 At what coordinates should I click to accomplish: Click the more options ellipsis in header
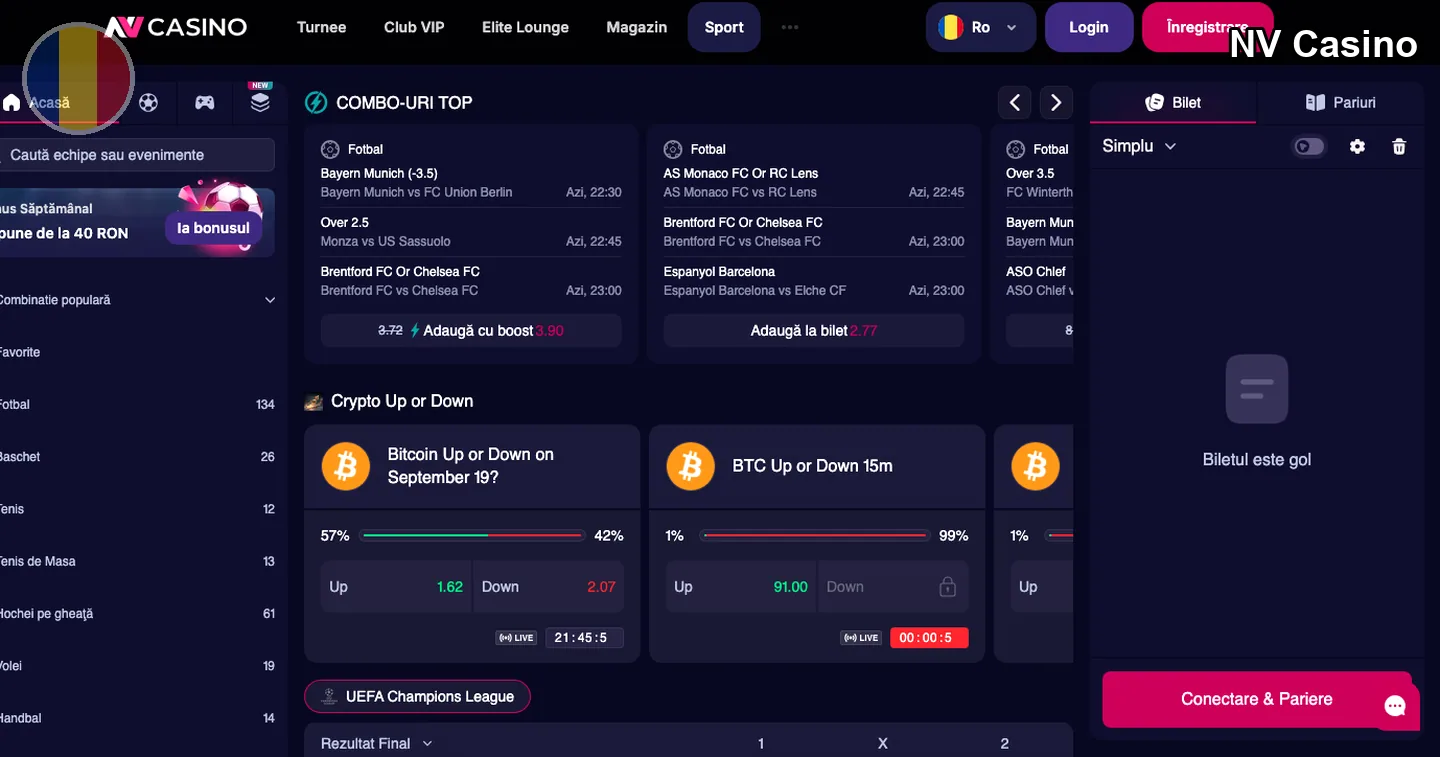[x=790, y=27]
